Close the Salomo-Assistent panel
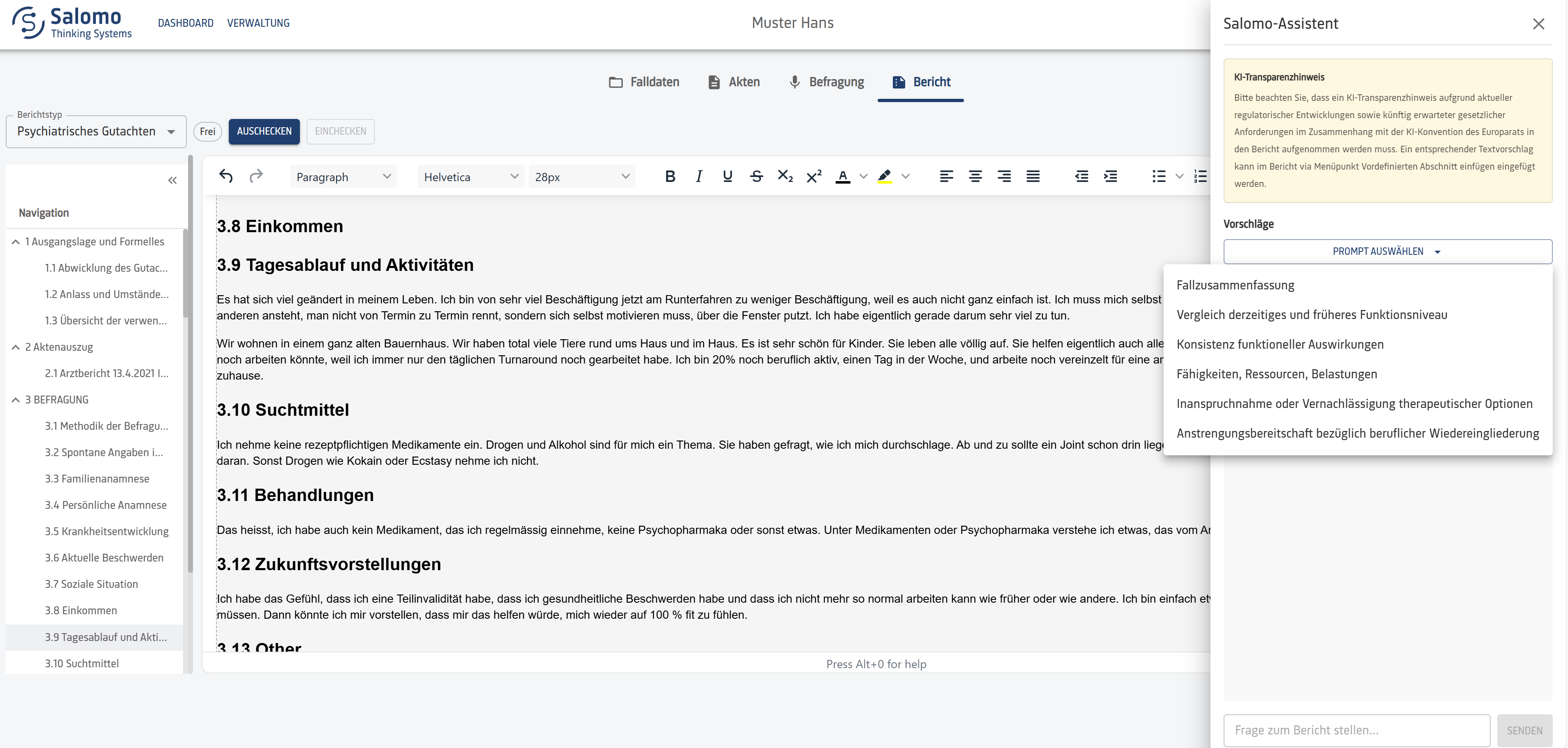 (1539, 24)
